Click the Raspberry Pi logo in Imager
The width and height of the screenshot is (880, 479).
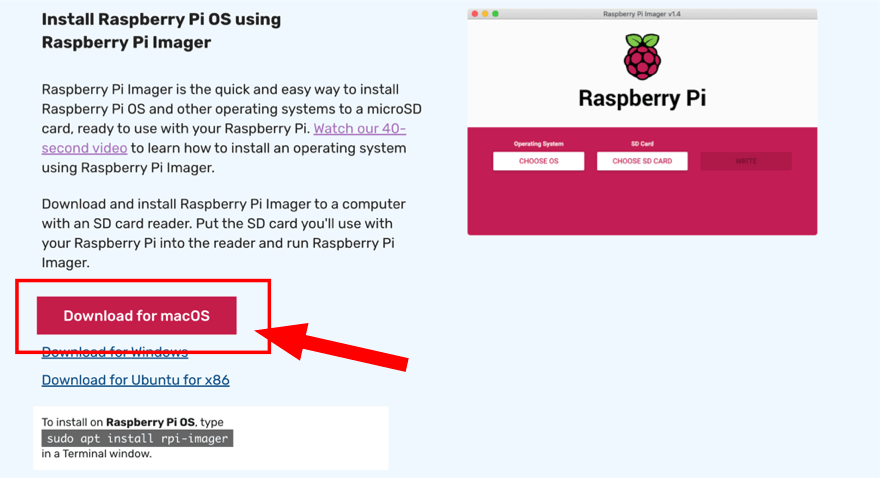click(x=642, y=57)
